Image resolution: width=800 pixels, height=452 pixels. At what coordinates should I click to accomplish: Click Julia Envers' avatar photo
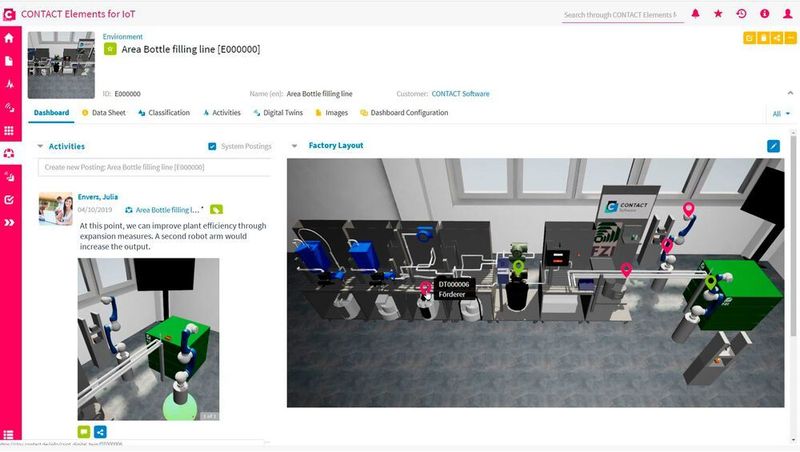click(56, 209)
